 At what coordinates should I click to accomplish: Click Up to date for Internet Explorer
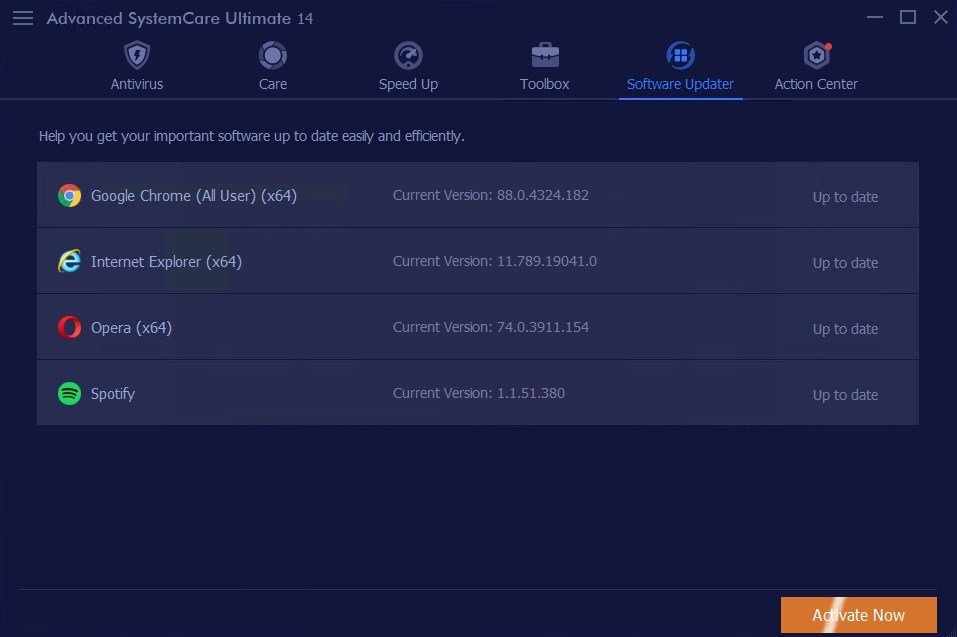click(845, 263)
